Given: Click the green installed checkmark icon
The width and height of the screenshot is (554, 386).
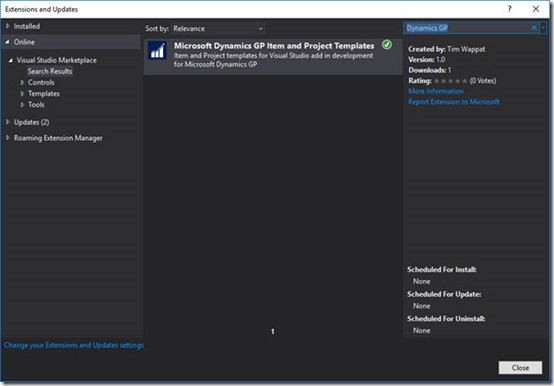Looking at the screenshot, I should (387, 45).
